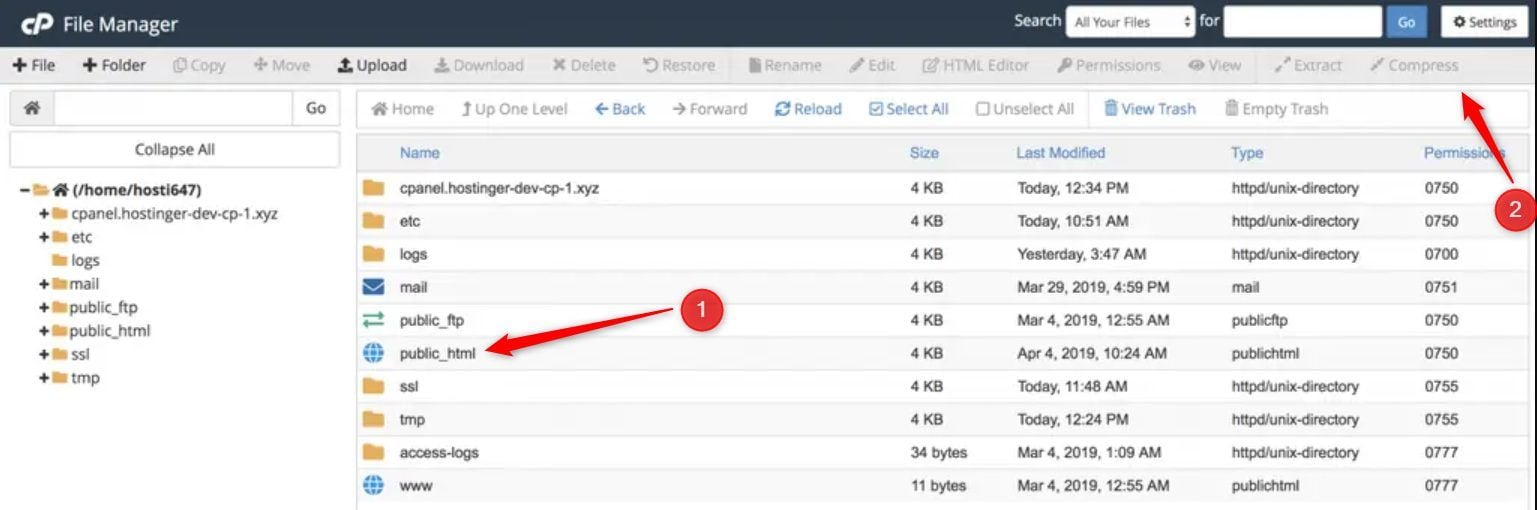Screen dimensions: 1537x510
Task: Click the Permissions key toolbar item
Action: coord(1109,65)
